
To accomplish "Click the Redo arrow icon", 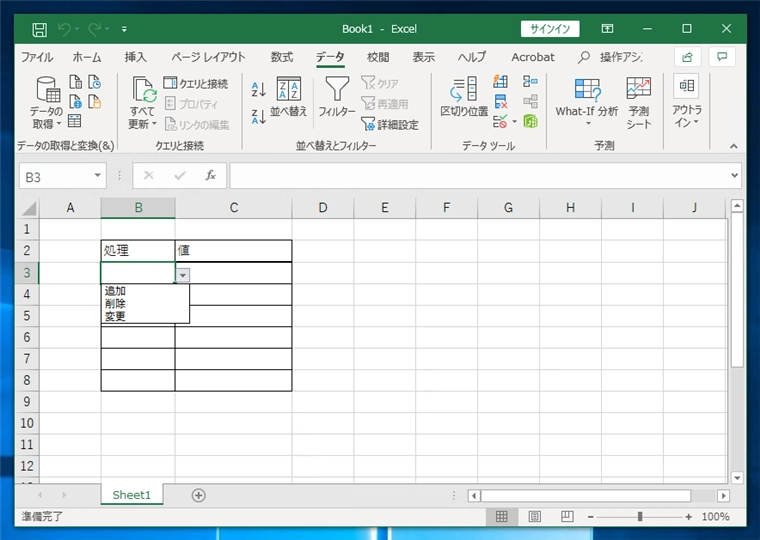I will [x=94, y=29].
